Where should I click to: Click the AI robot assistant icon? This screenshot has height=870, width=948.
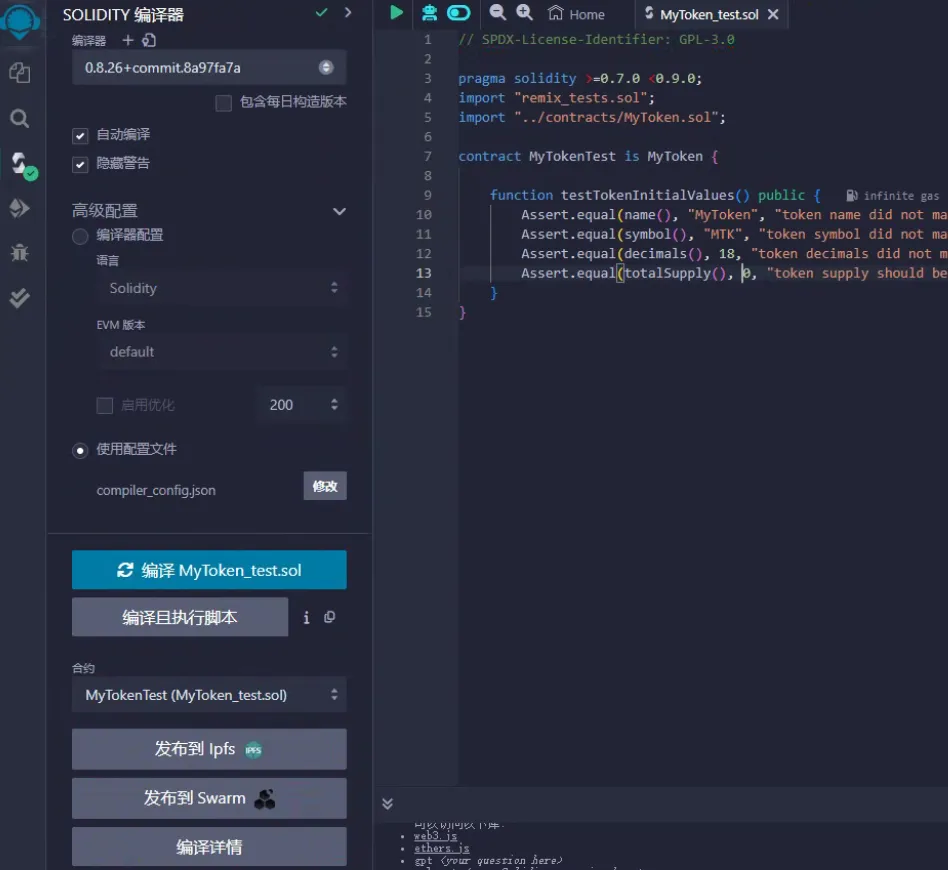[429, 13]
